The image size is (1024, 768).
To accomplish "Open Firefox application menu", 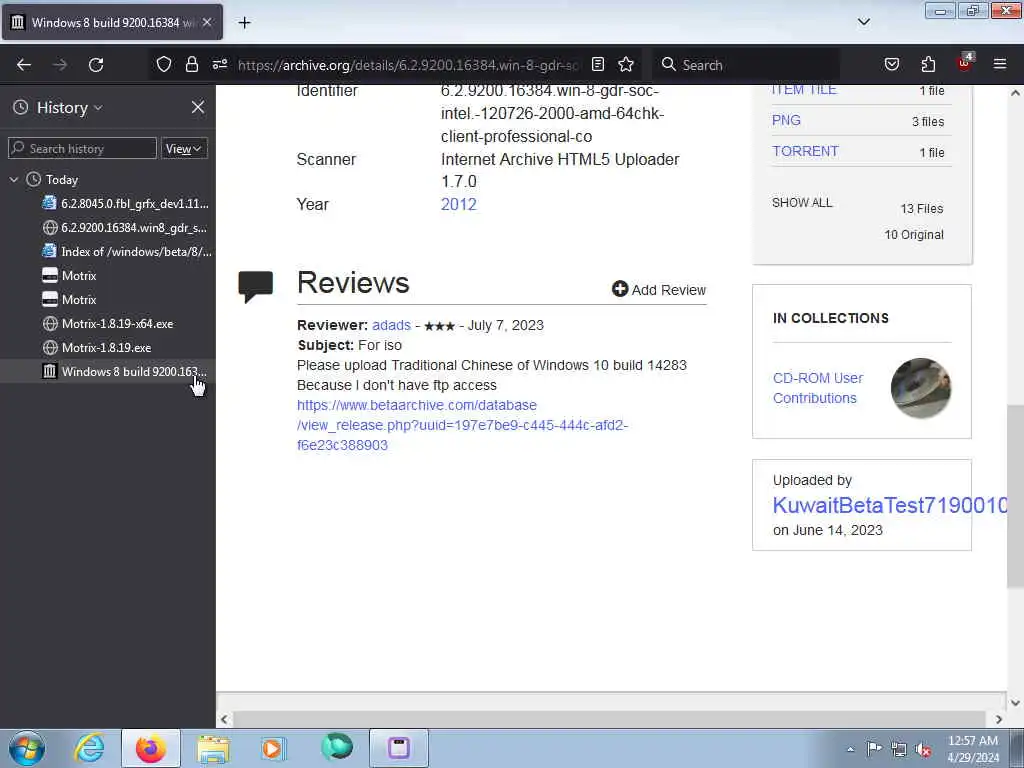I will [x=999, y=64].
